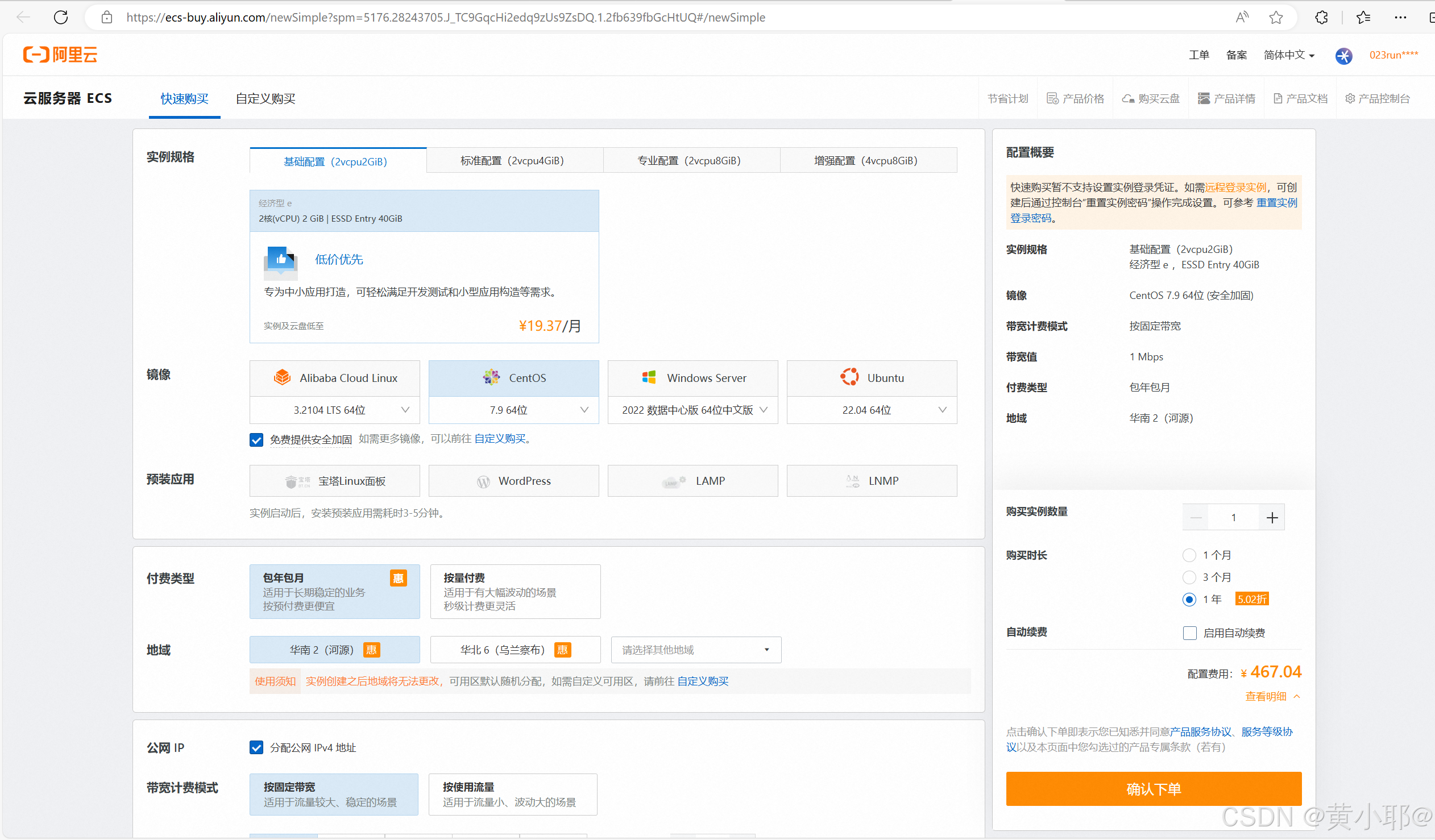This screenshot has width=1435, height=840.
Task: Open language selector 简体中文
Action: [1289, 55]
